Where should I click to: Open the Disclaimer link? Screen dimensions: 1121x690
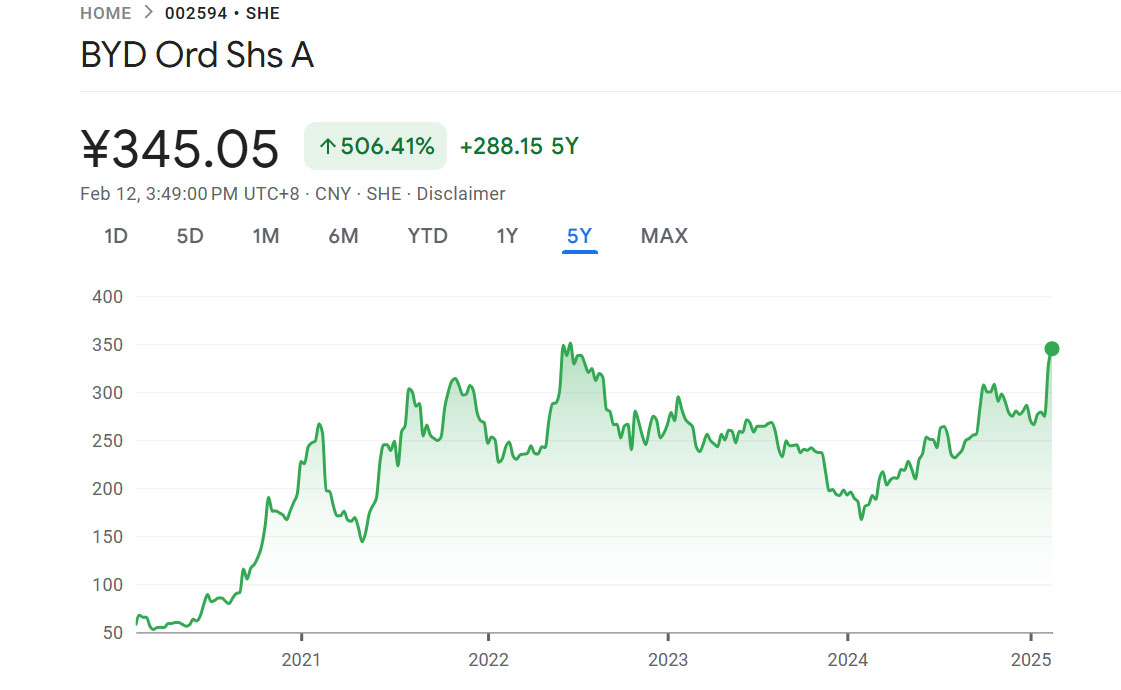(461, 194)
